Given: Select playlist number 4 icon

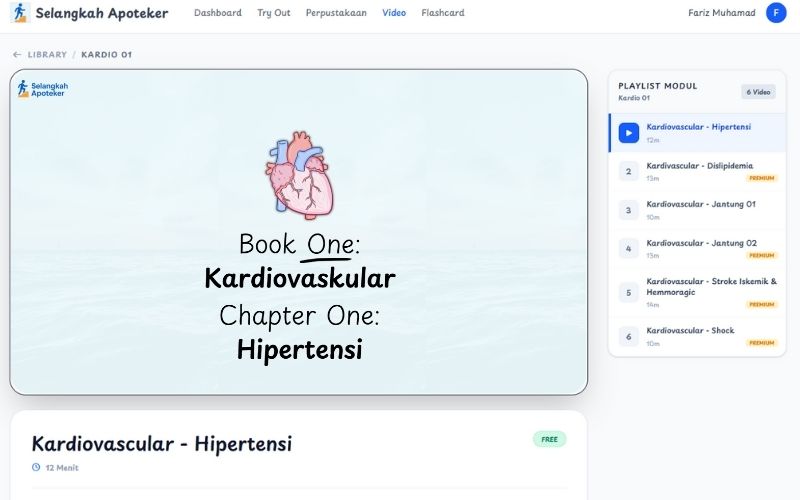Looking at the screenshot, I should coord(628,248).
